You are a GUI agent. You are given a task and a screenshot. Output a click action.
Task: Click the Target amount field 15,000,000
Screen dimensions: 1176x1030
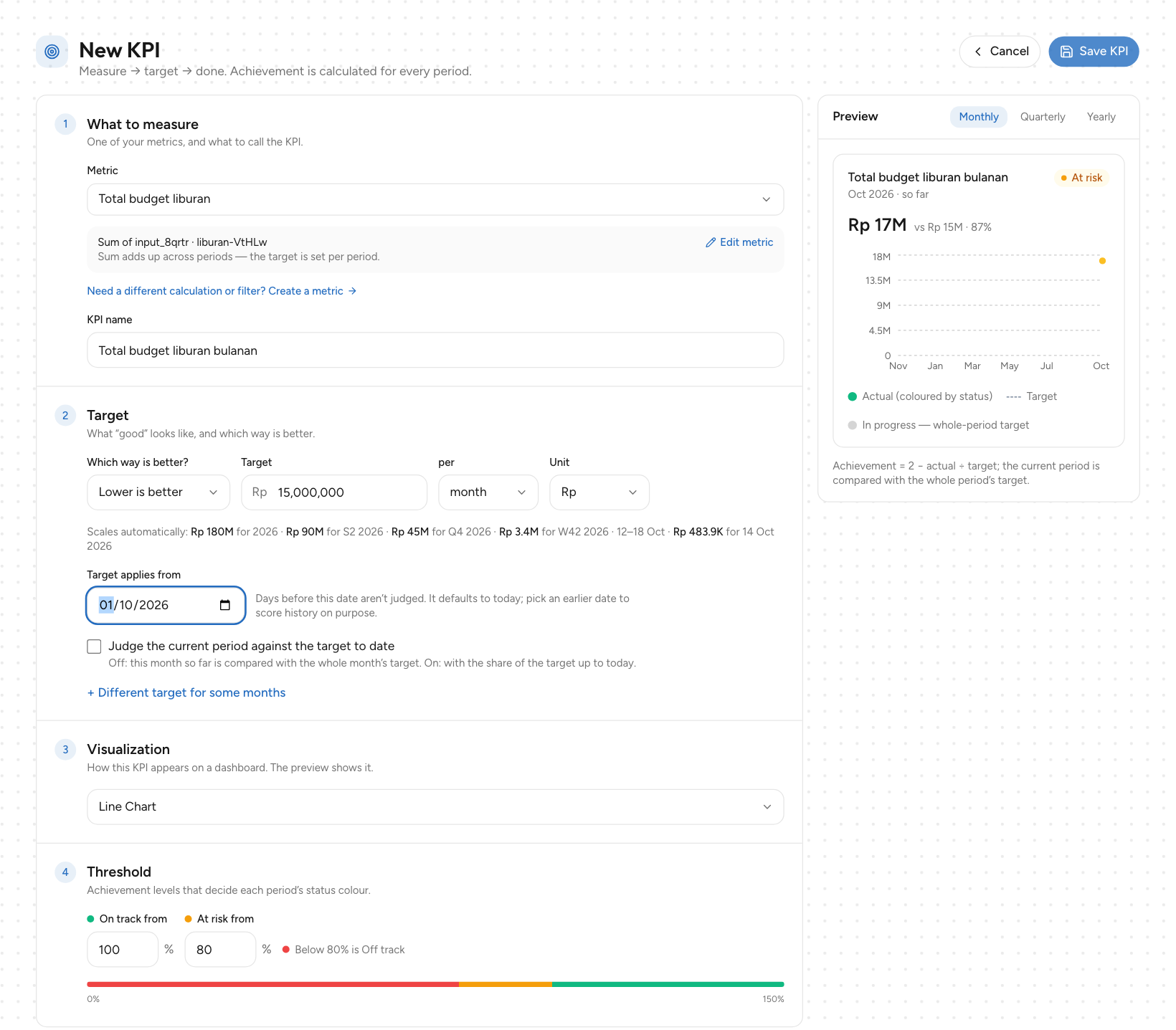click(334, 492)
